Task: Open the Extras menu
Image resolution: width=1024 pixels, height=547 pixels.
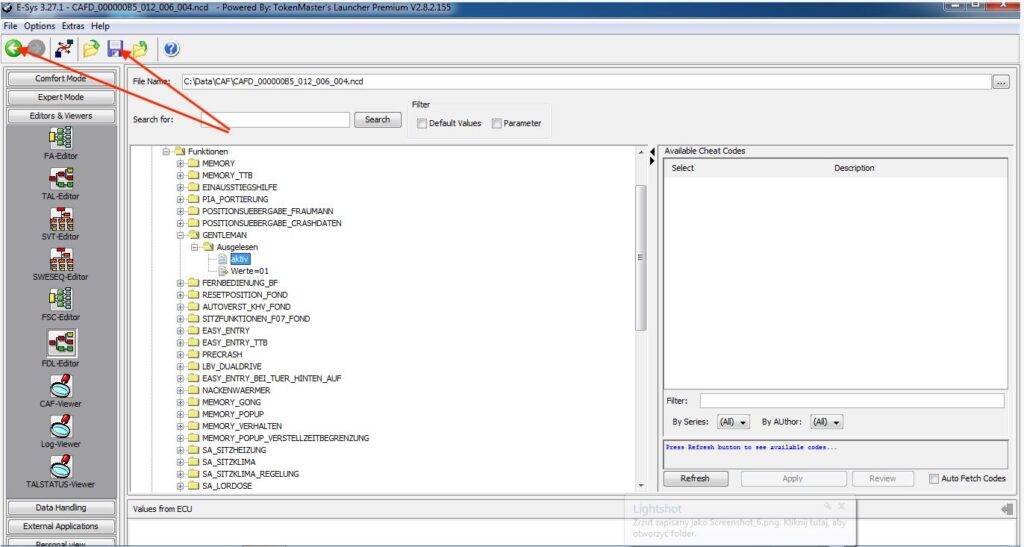Action: coord(73,26)
